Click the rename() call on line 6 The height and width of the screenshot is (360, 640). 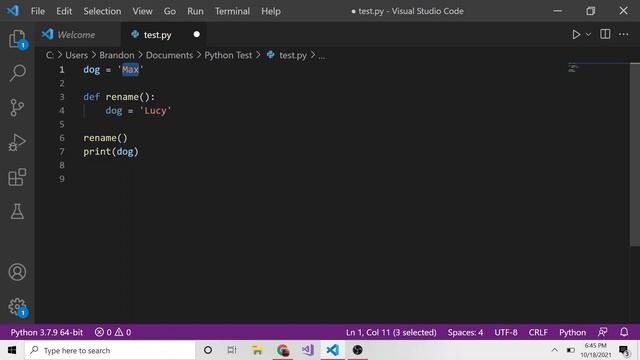click(x=105, y=138)
